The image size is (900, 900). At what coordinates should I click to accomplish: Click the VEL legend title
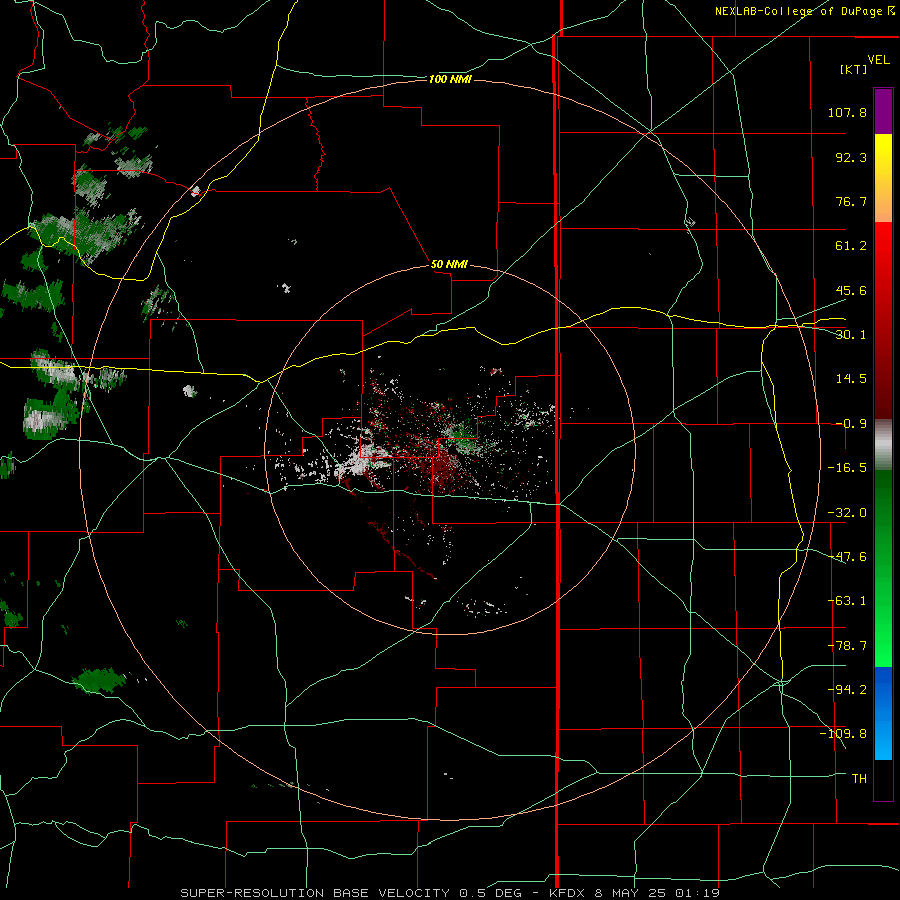878,60
